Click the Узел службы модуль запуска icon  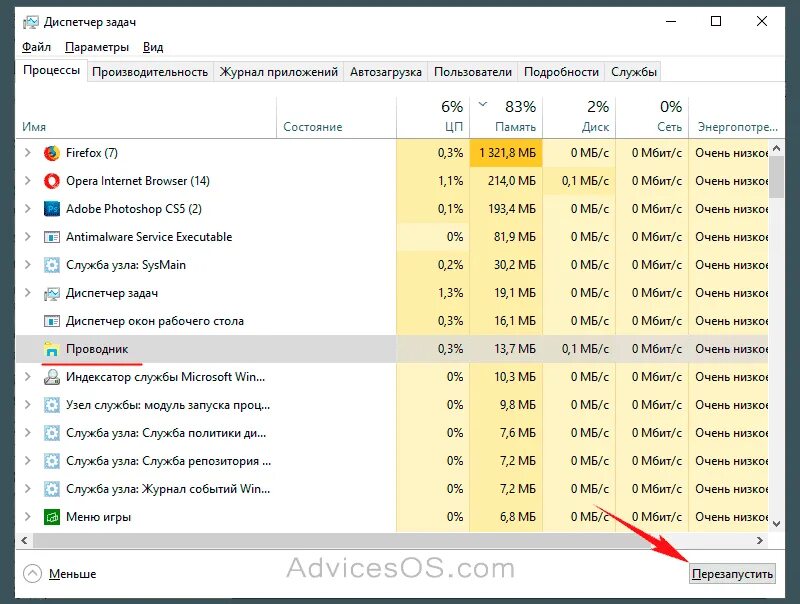(52, 405)
